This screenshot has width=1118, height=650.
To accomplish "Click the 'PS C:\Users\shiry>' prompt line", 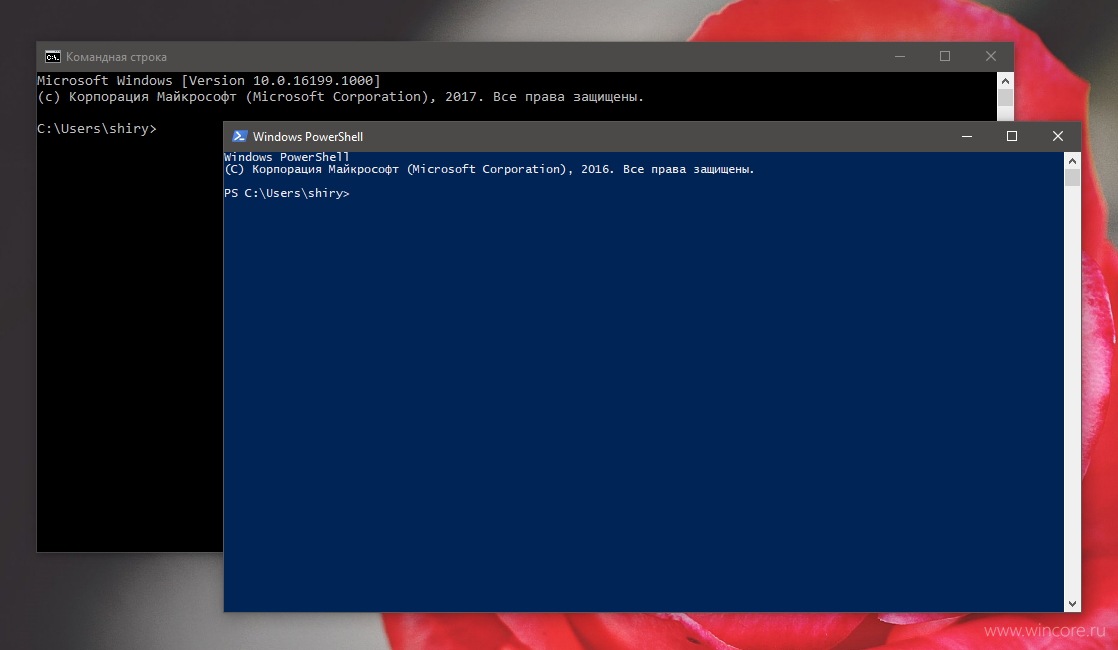I will [x=287, y=193].
